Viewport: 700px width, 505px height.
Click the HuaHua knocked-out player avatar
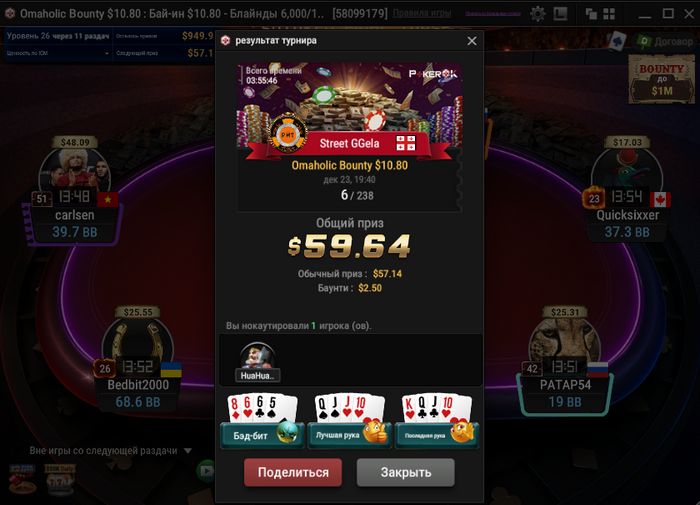[258, 362]
